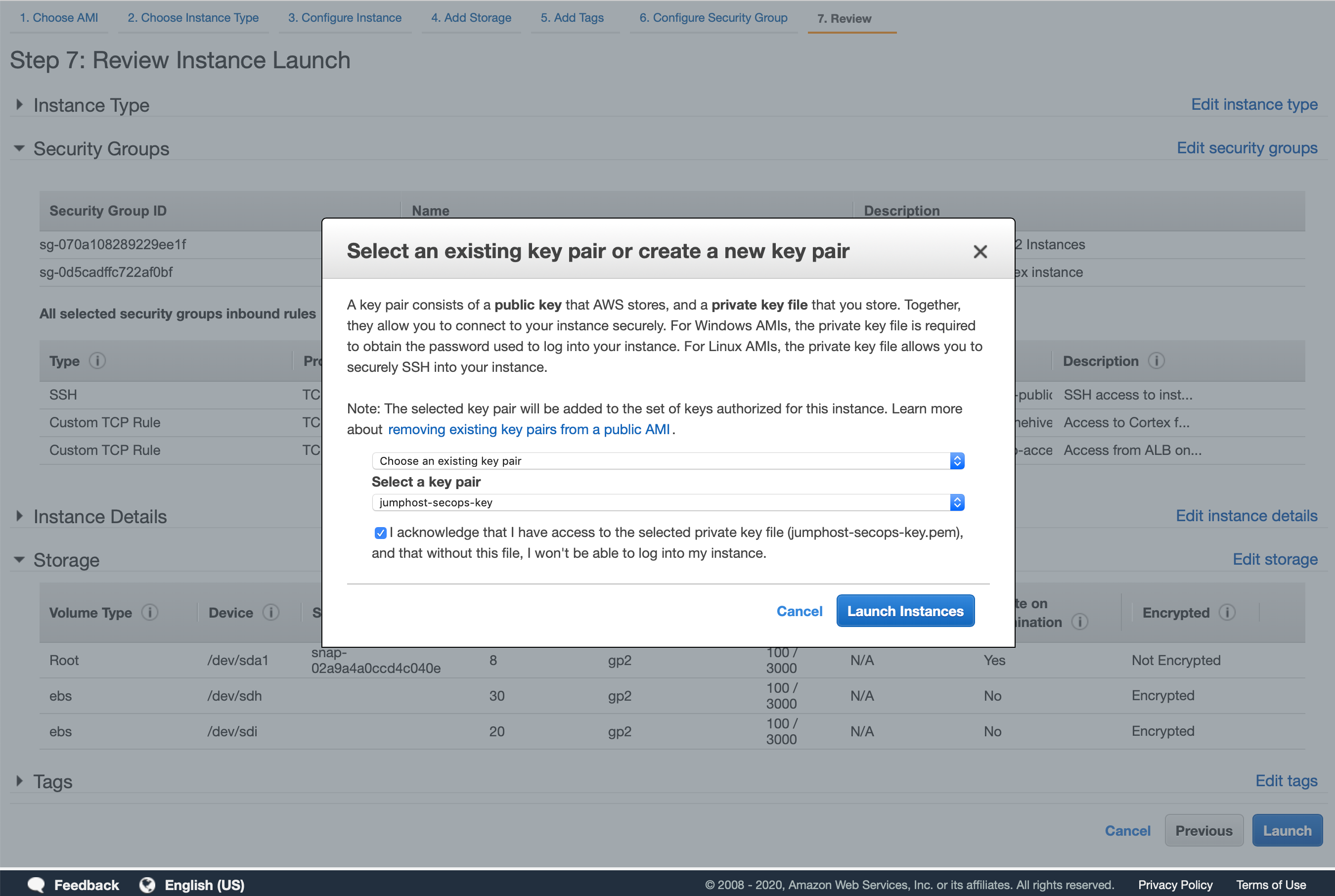Click the Launch Instances button
The height and width of the screenshot is (896, 1335).
coord(905,611)
